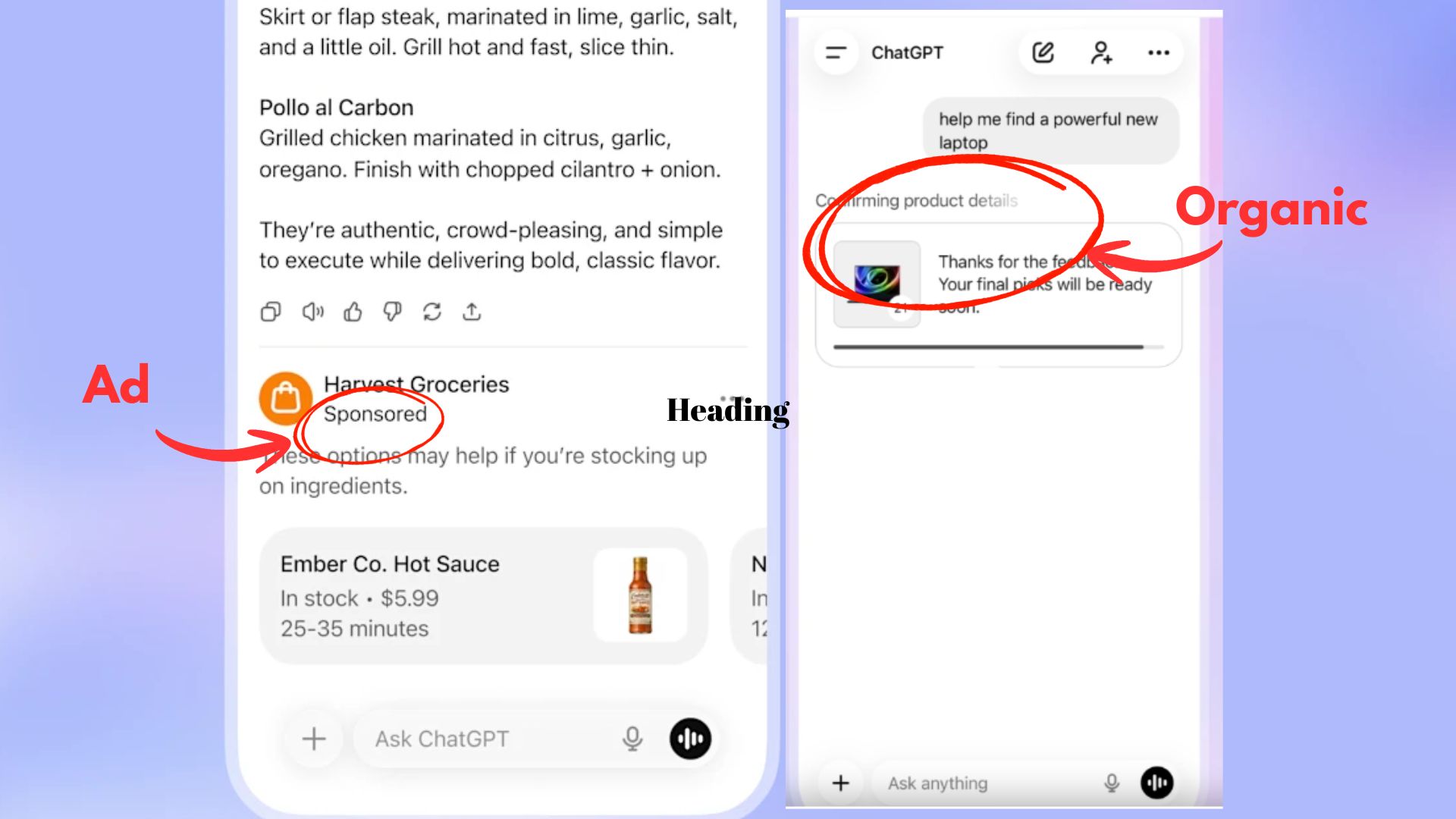Click the plus button left of Ask ChatGPT

pos(314,739)
